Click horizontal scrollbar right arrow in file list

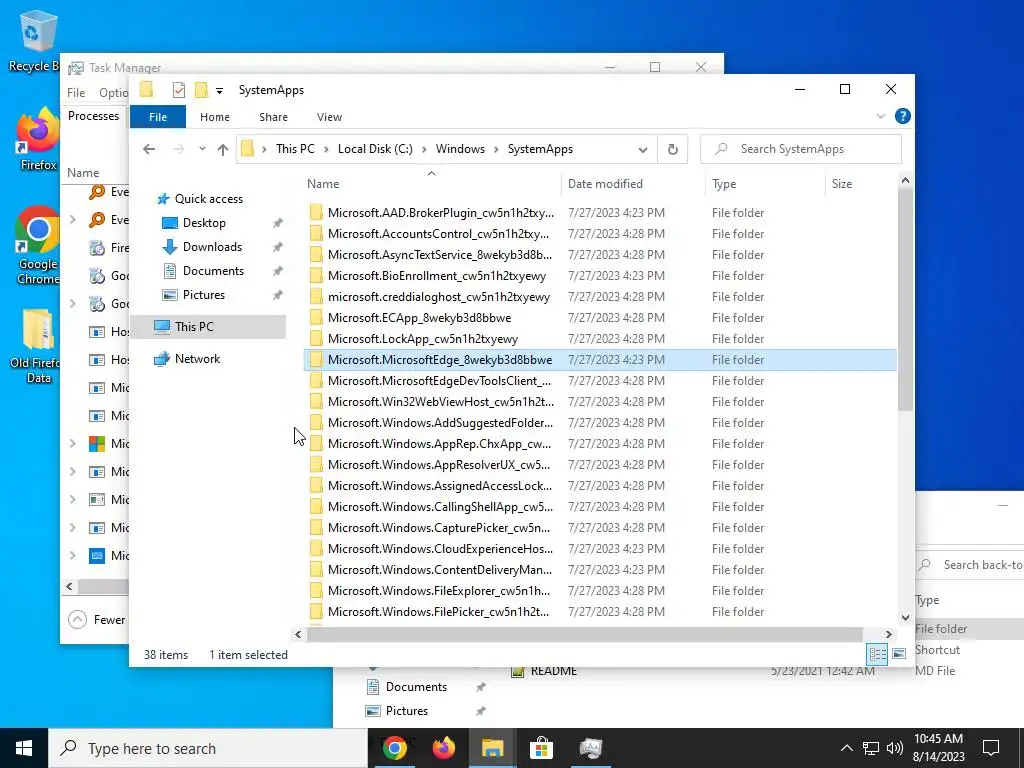(x=889, y=634)
